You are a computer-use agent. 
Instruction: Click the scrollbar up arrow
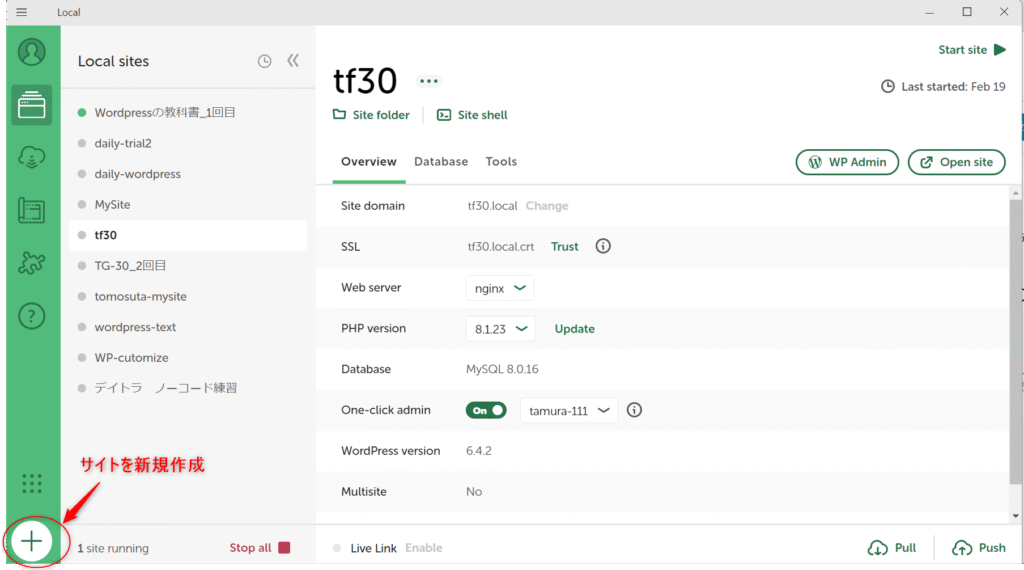point(1016,193)
